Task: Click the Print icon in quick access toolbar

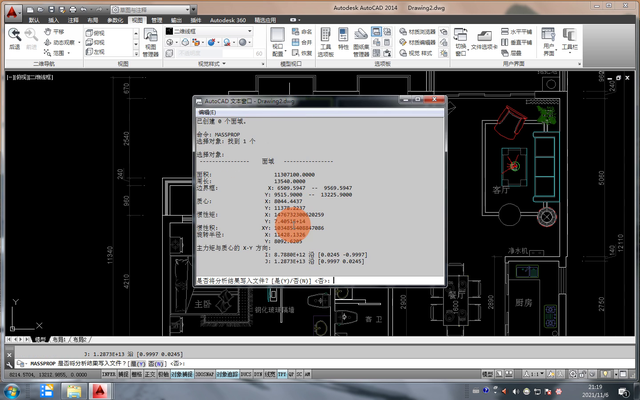Action: click(73, 9)
